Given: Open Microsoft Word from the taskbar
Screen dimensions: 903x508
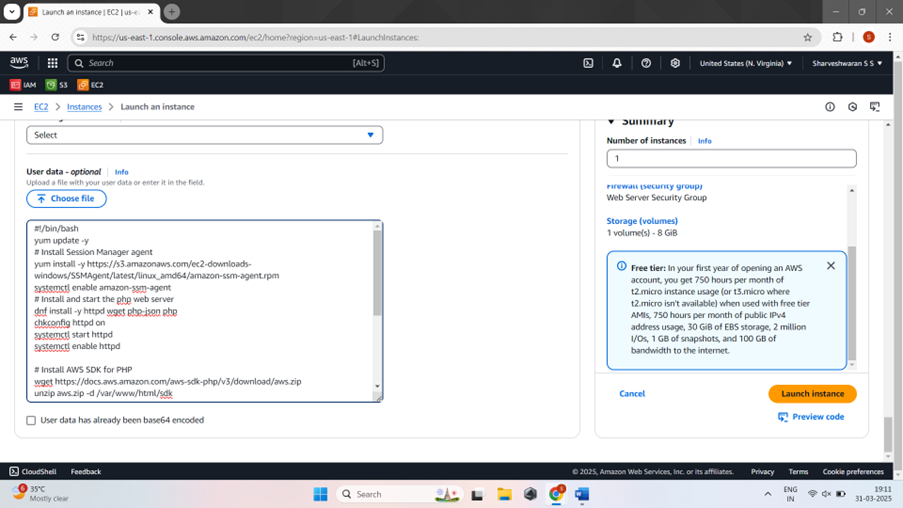Looking at the screenshot, I should point(582,494).
